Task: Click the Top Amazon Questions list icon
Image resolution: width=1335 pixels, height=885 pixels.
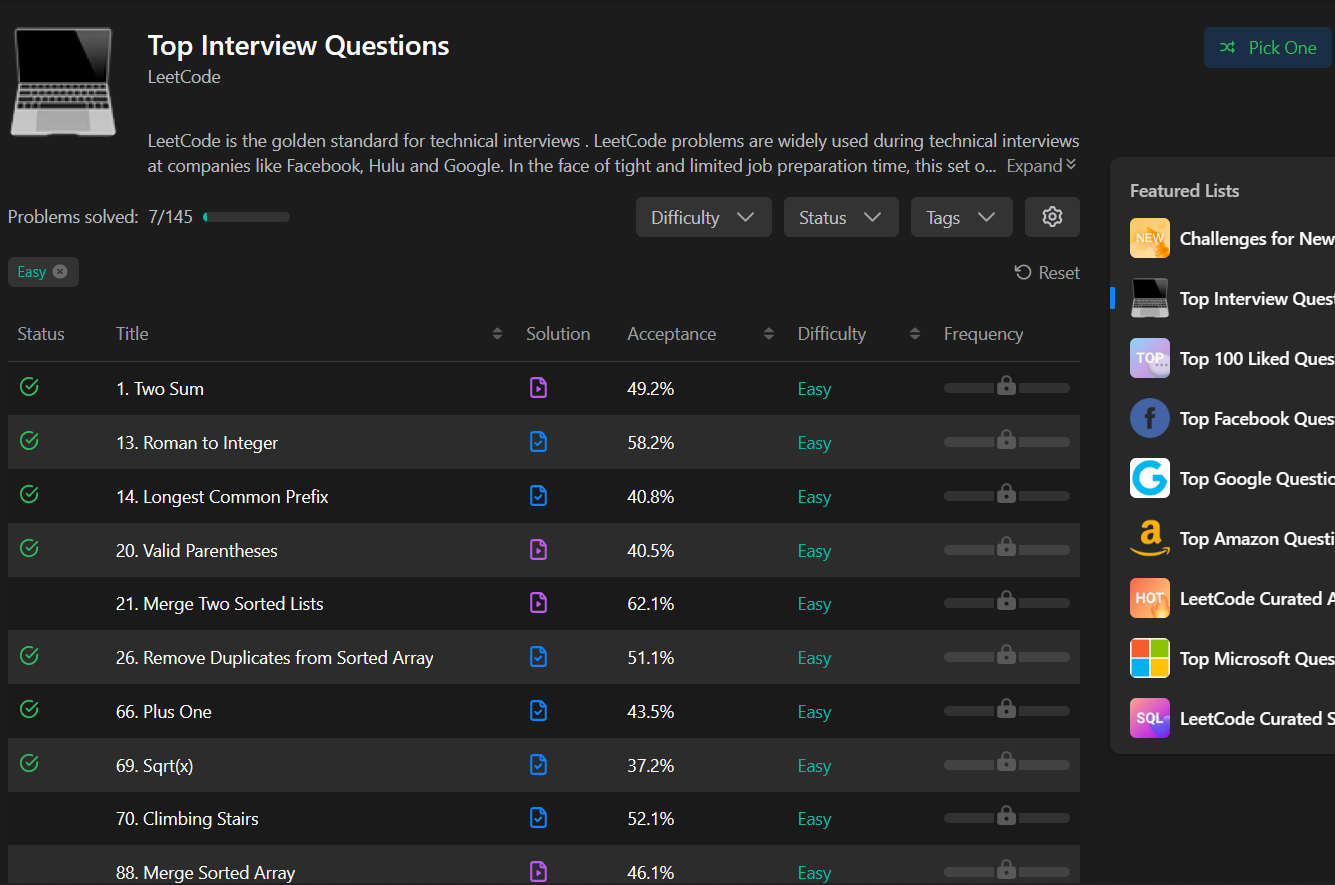Action: tap(1149, 538)
